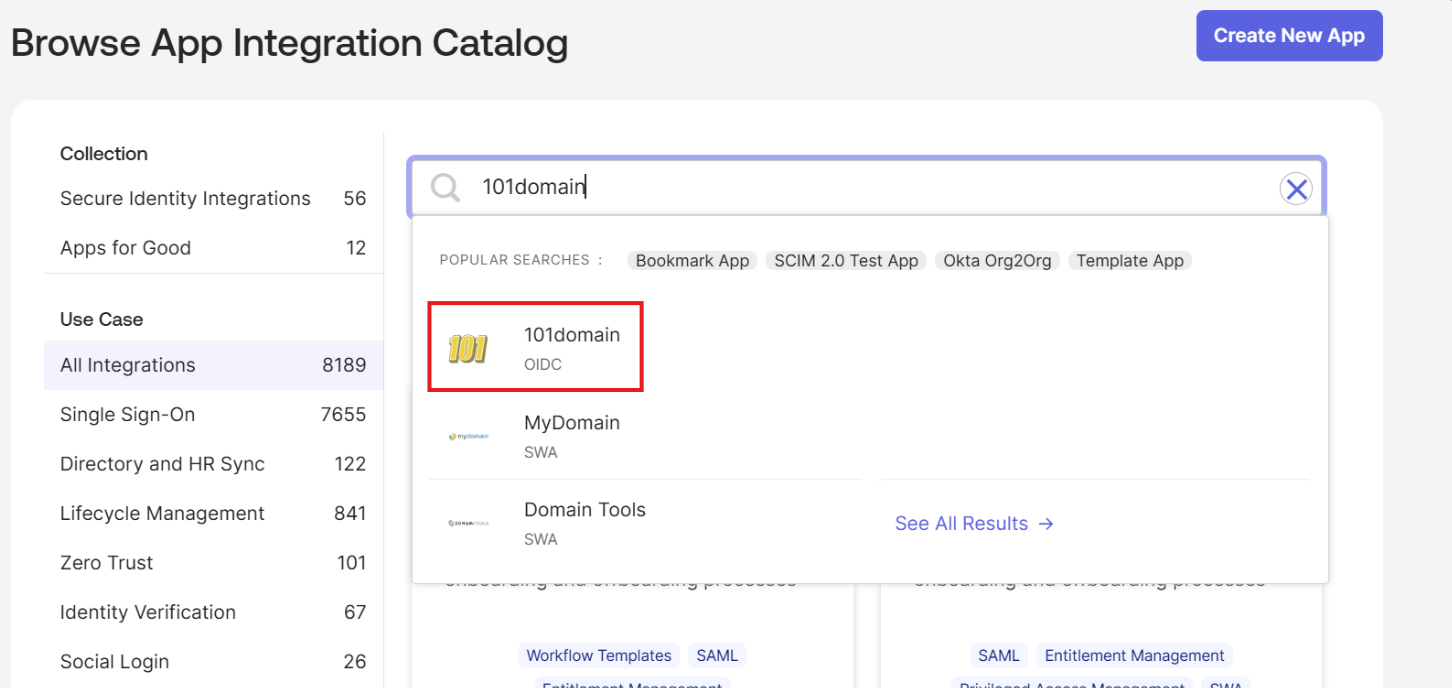Select the highlighted 101domain OIDC result
Viewport: 1452px width, 688px height.
click(x=535, y=346)
